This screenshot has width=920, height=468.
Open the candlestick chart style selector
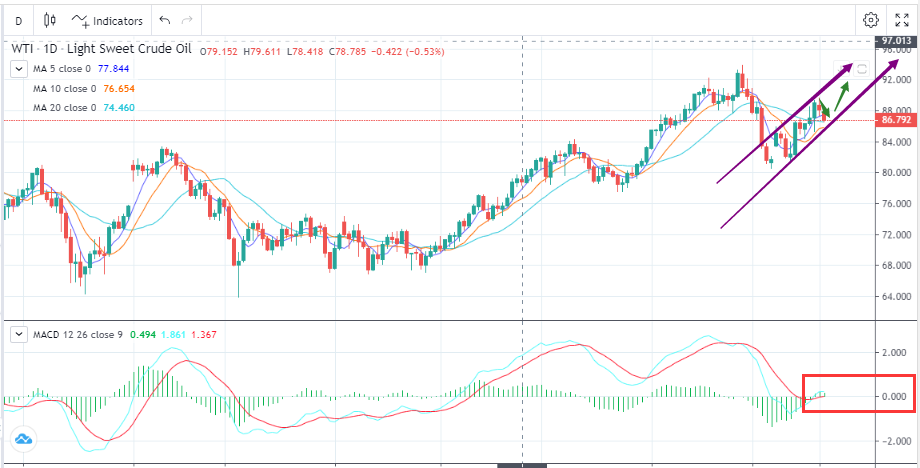50,20
